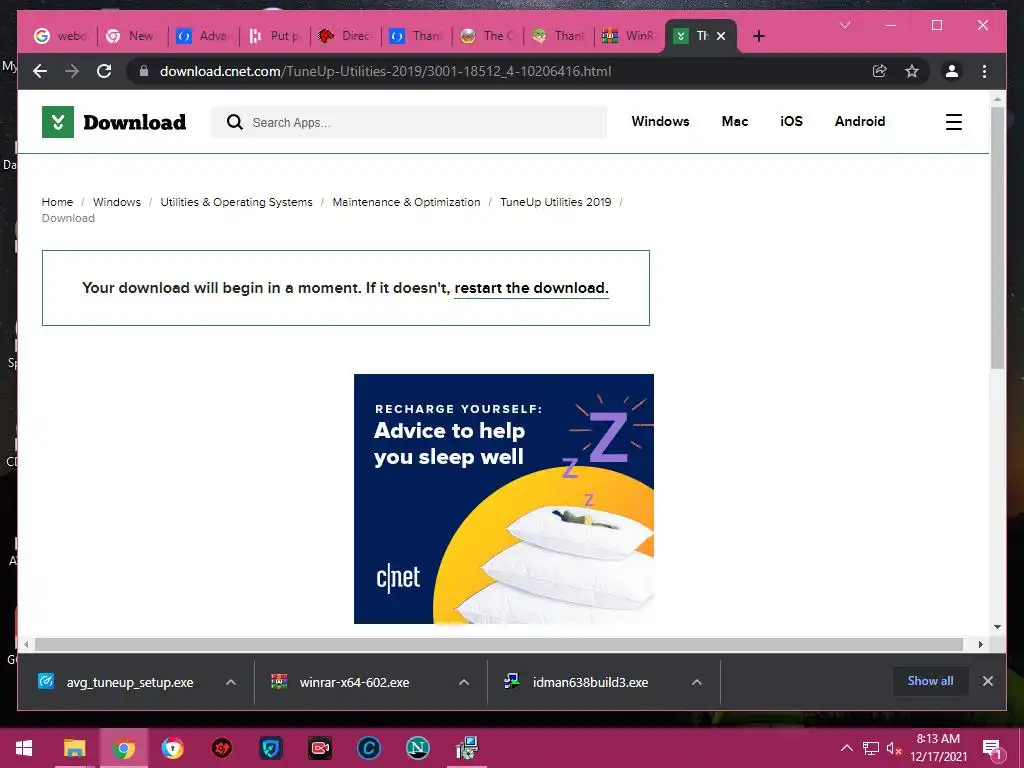Screen dimensions: 1024x768
Task: Click the padlock site info icon
Action: 144,71
